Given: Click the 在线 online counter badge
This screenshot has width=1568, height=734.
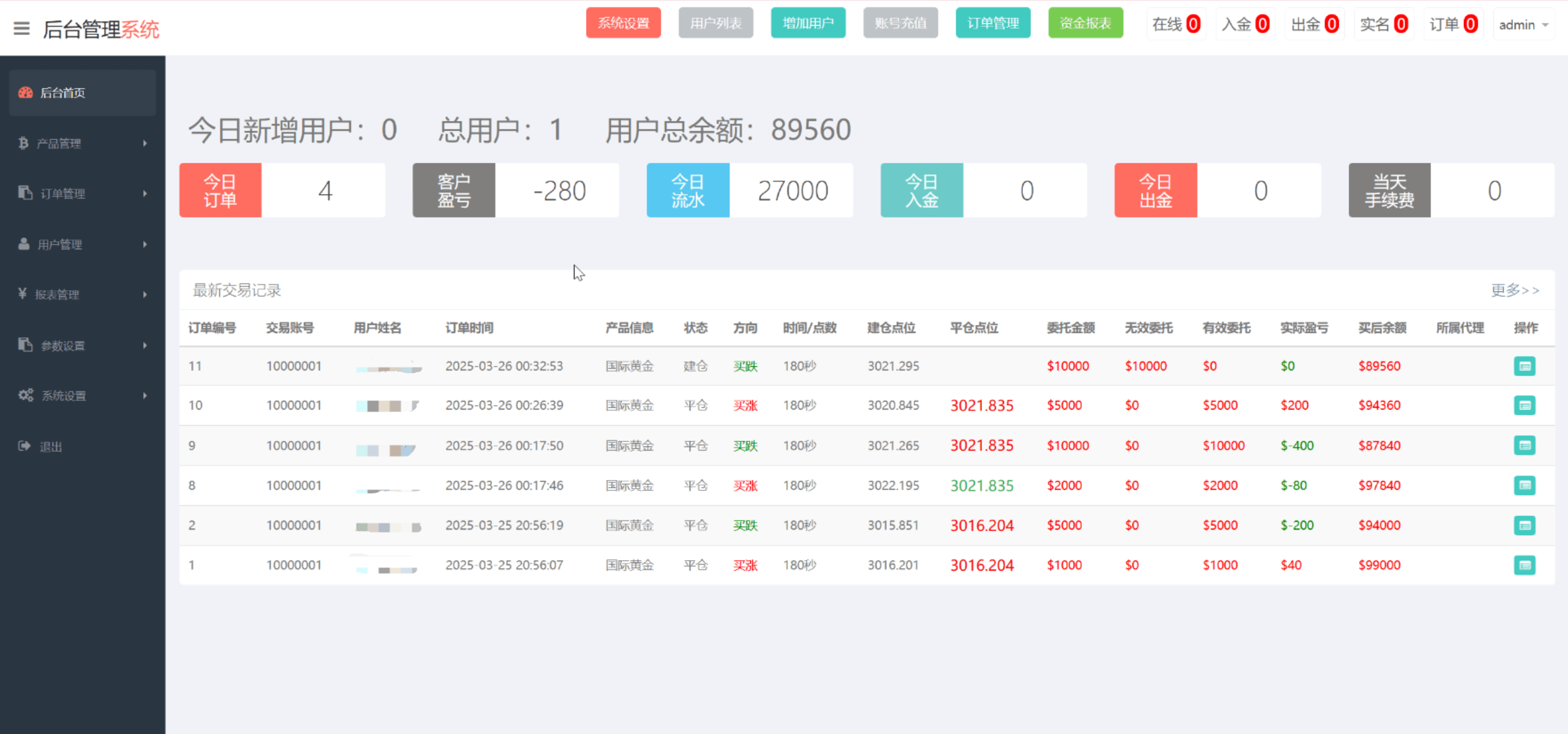Looking at the screenshot, I should pos(1193,24).
